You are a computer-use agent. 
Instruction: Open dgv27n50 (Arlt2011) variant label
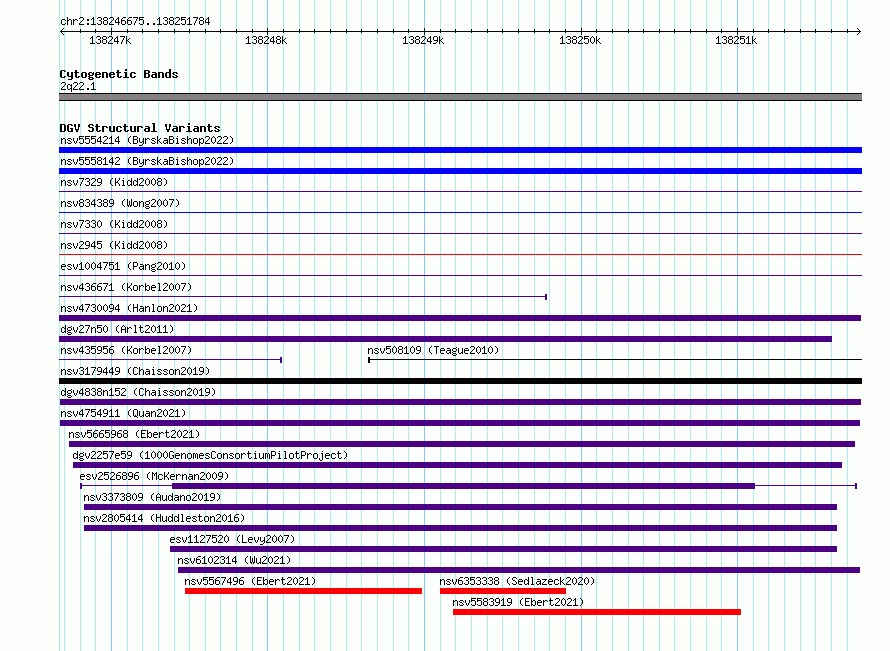click(x=117, y=329)
